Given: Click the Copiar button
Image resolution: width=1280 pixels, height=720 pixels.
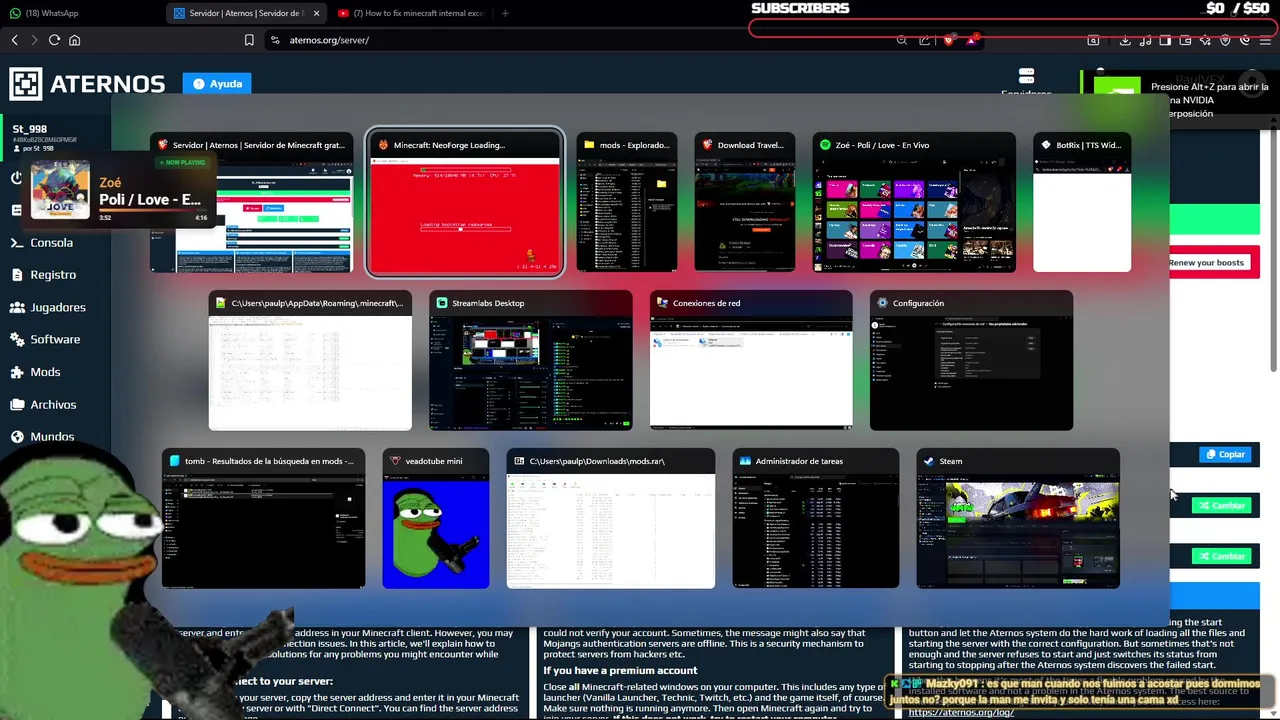Looking at the screenshot, I should [1224, 454].
